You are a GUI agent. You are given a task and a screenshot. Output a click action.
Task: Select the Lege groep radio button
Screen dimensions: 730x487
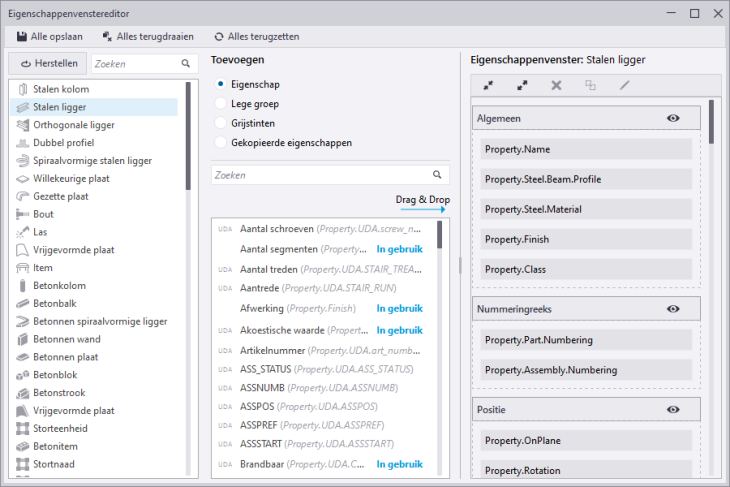pos(222,104)
